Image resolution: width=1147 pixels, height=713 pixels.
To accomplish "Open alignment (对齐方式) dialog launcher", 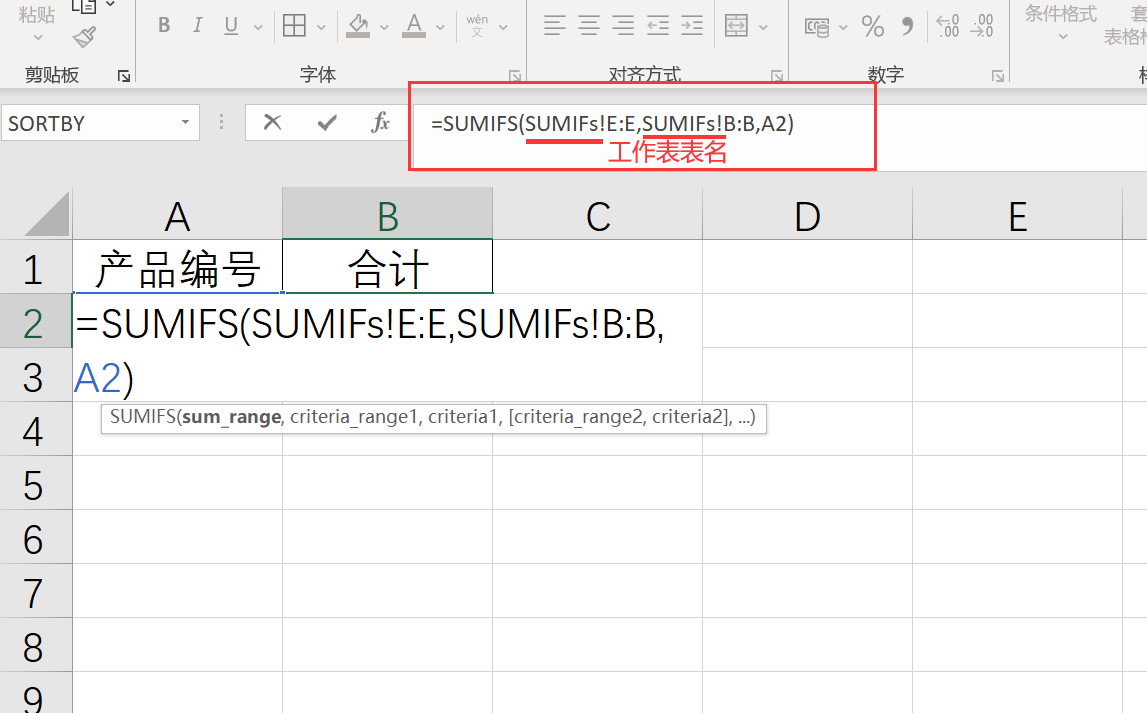I will pyautogui.click(x=777, y=76).
